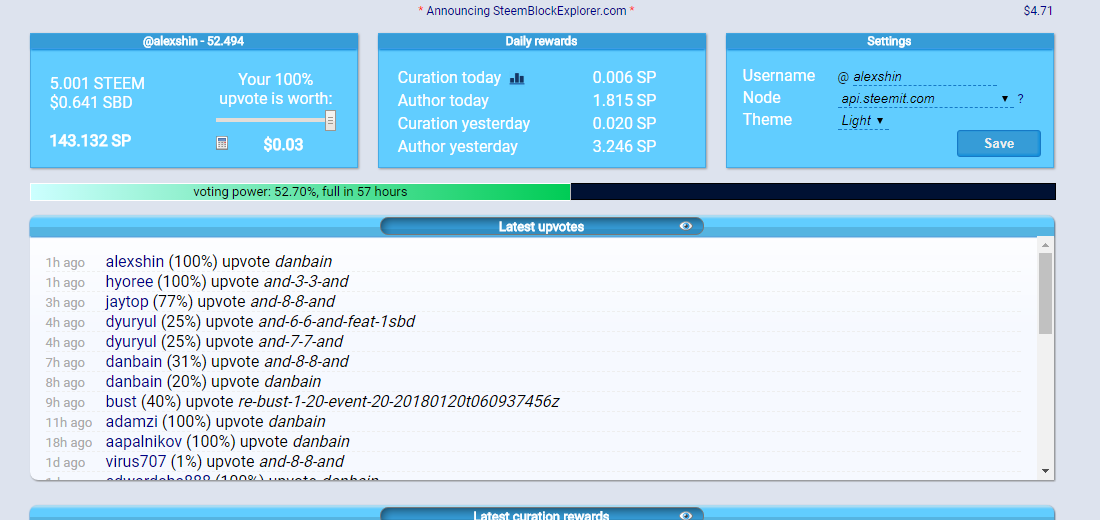
Task: Click the $0.641 SBD balance
Action: (91, 103)
